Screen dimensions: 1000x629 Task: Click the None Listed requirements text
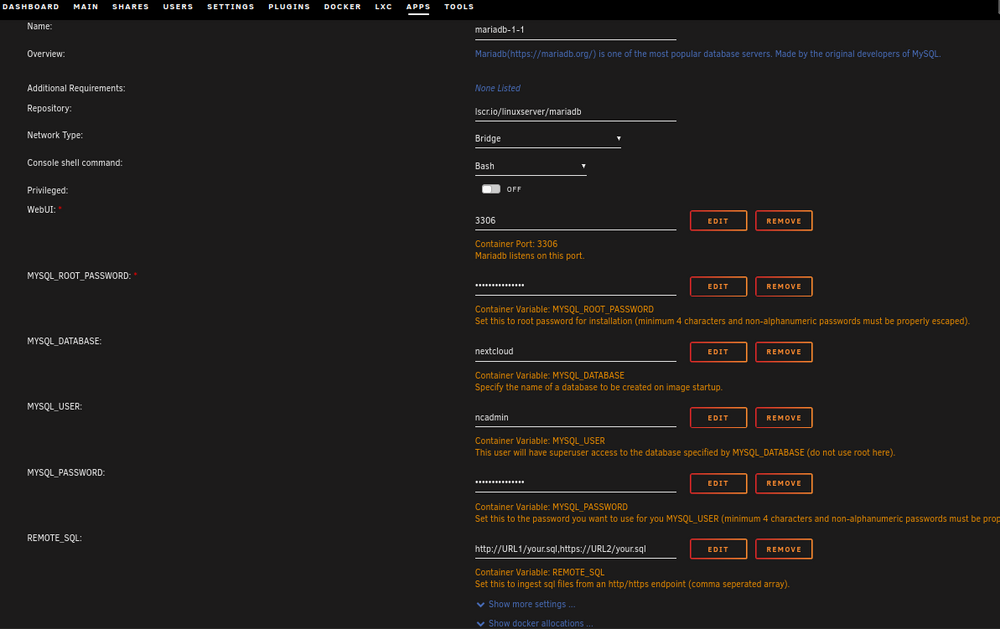pos(497,88)
